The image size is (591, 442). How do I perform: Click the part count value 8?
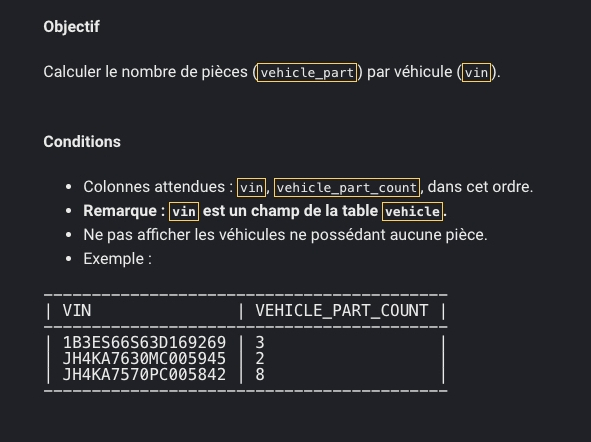tap(260, 375)
